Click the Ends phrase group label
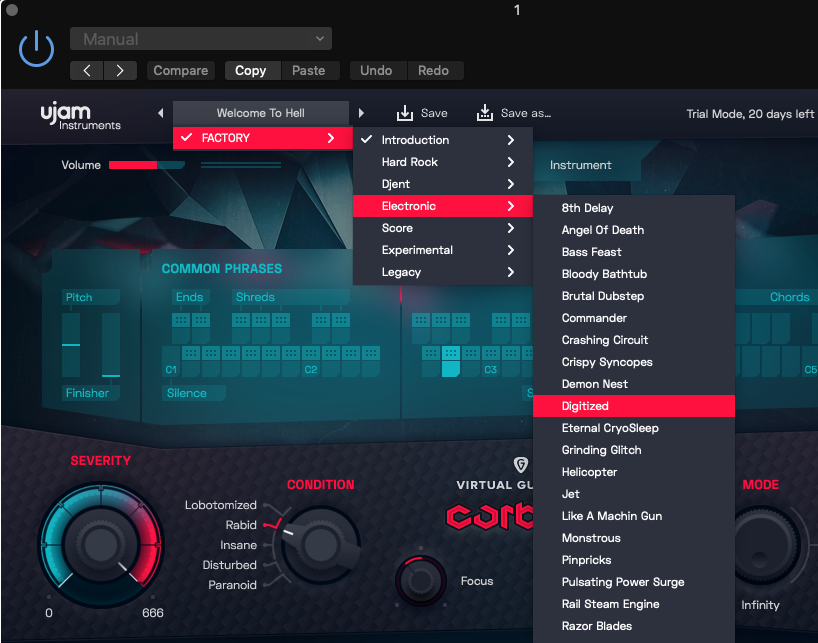This screenshot has height=643, width=818. coord(190,297)
